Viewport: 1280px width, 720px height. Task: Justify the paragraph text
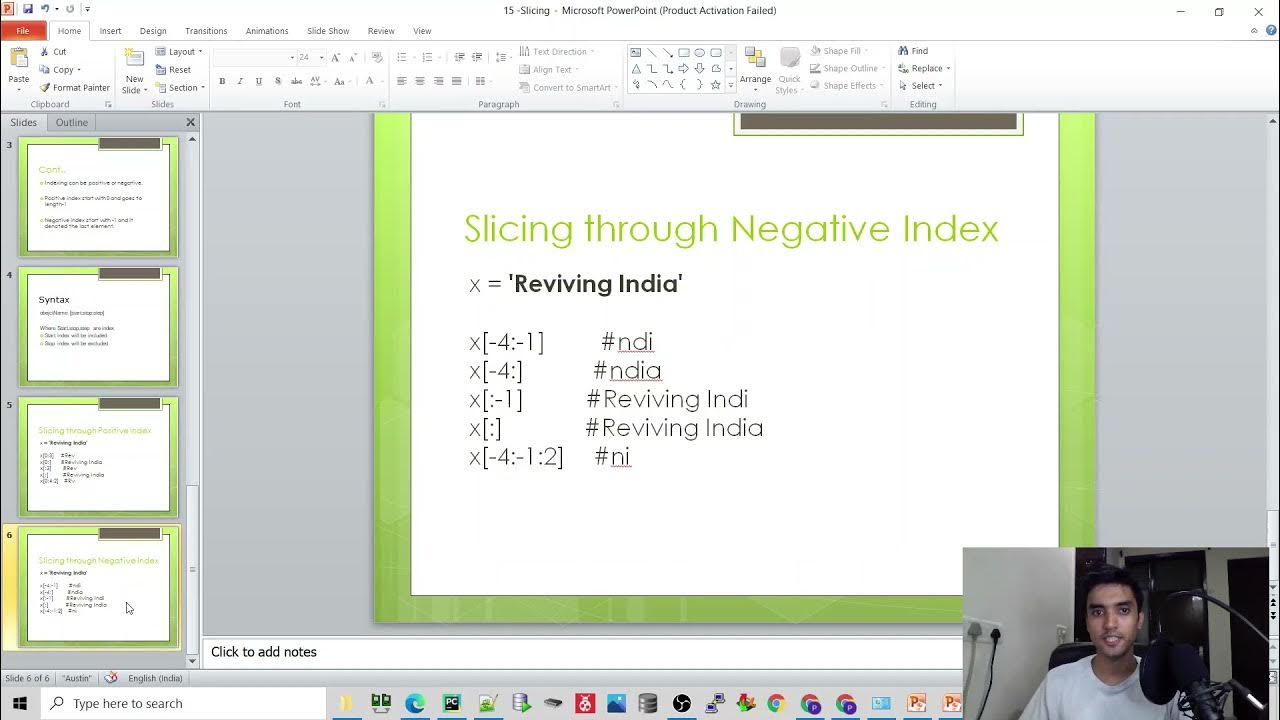point(457,81)
